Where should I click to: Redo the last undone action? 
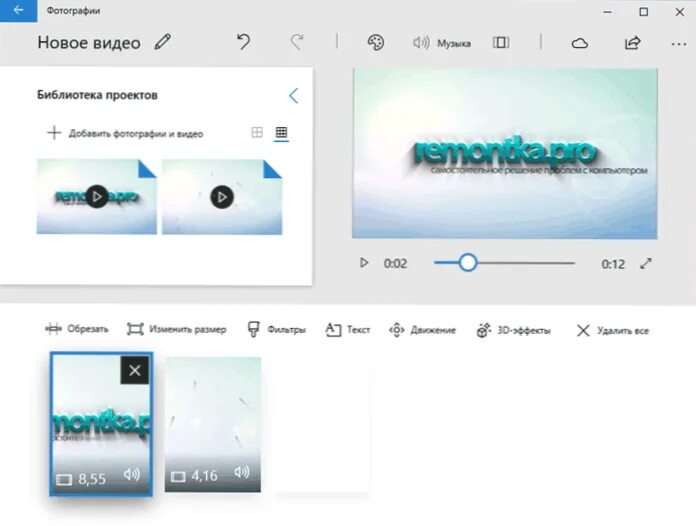297,43
